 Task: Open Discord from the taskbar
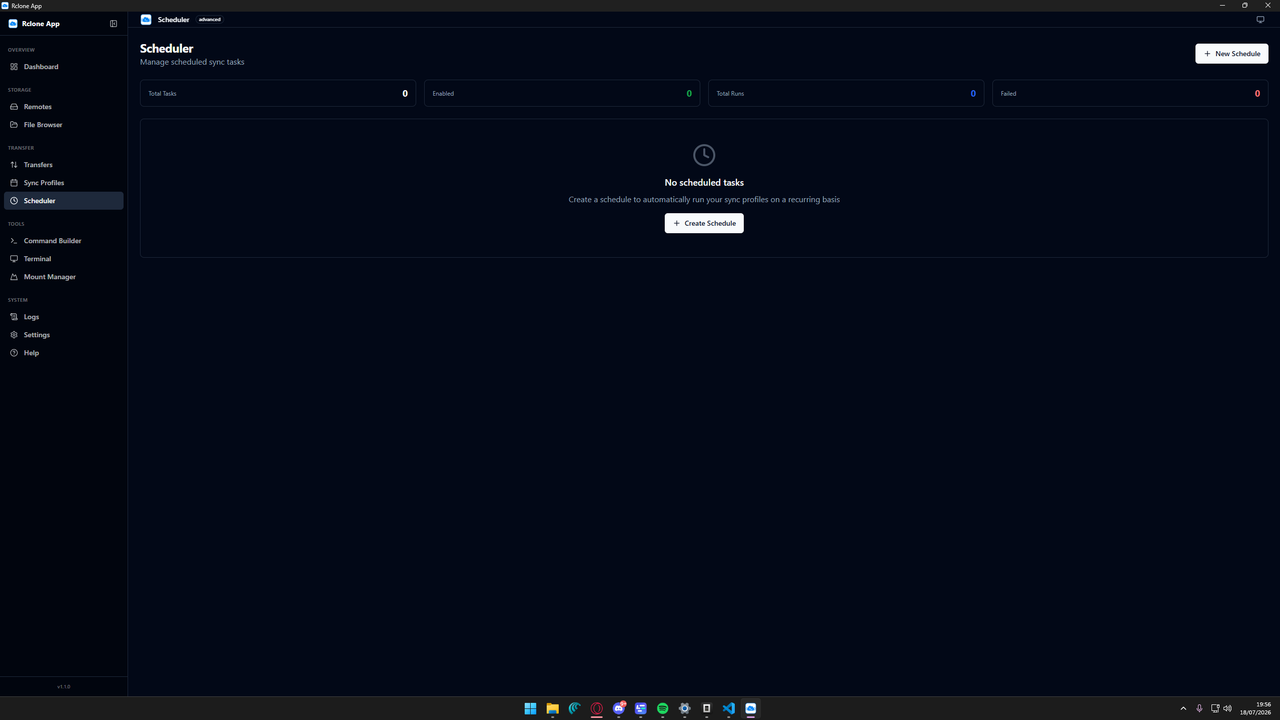coord(619,708)
